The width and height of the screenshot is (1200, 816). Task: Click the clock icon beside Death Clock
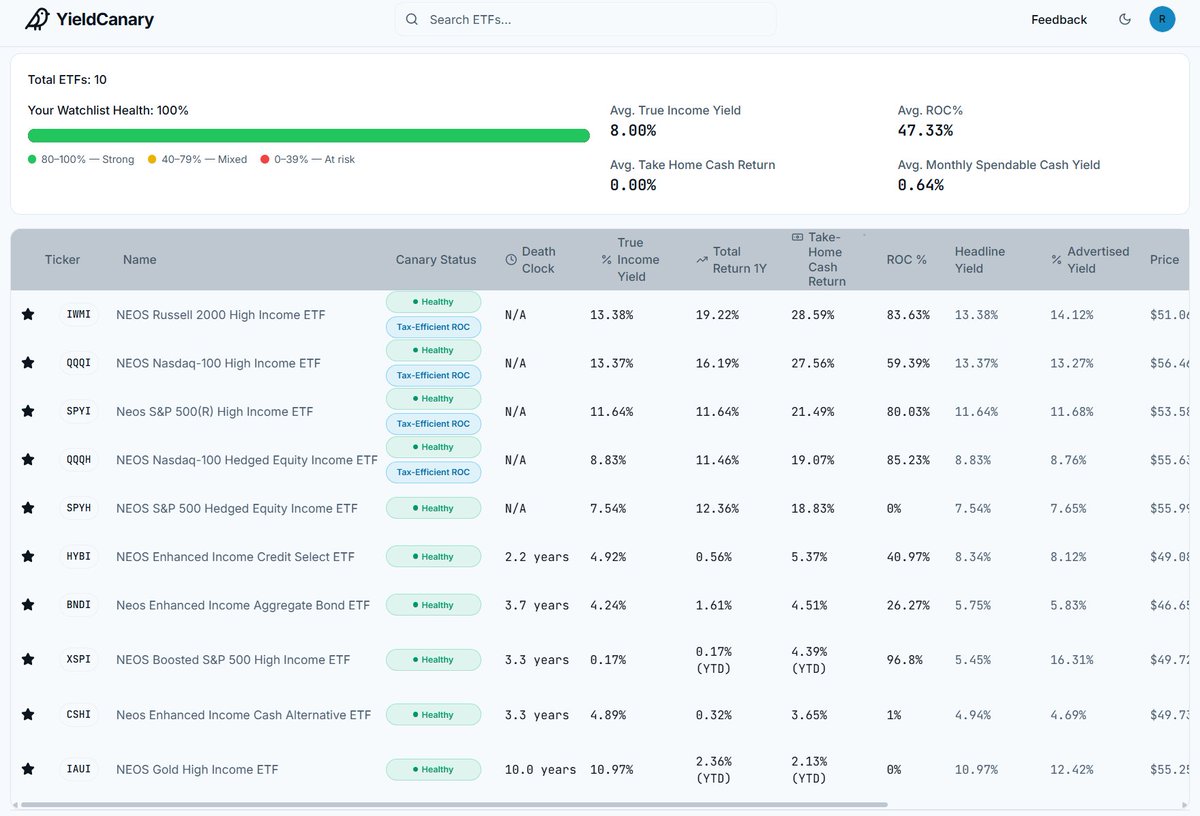[x=511, y=260]
